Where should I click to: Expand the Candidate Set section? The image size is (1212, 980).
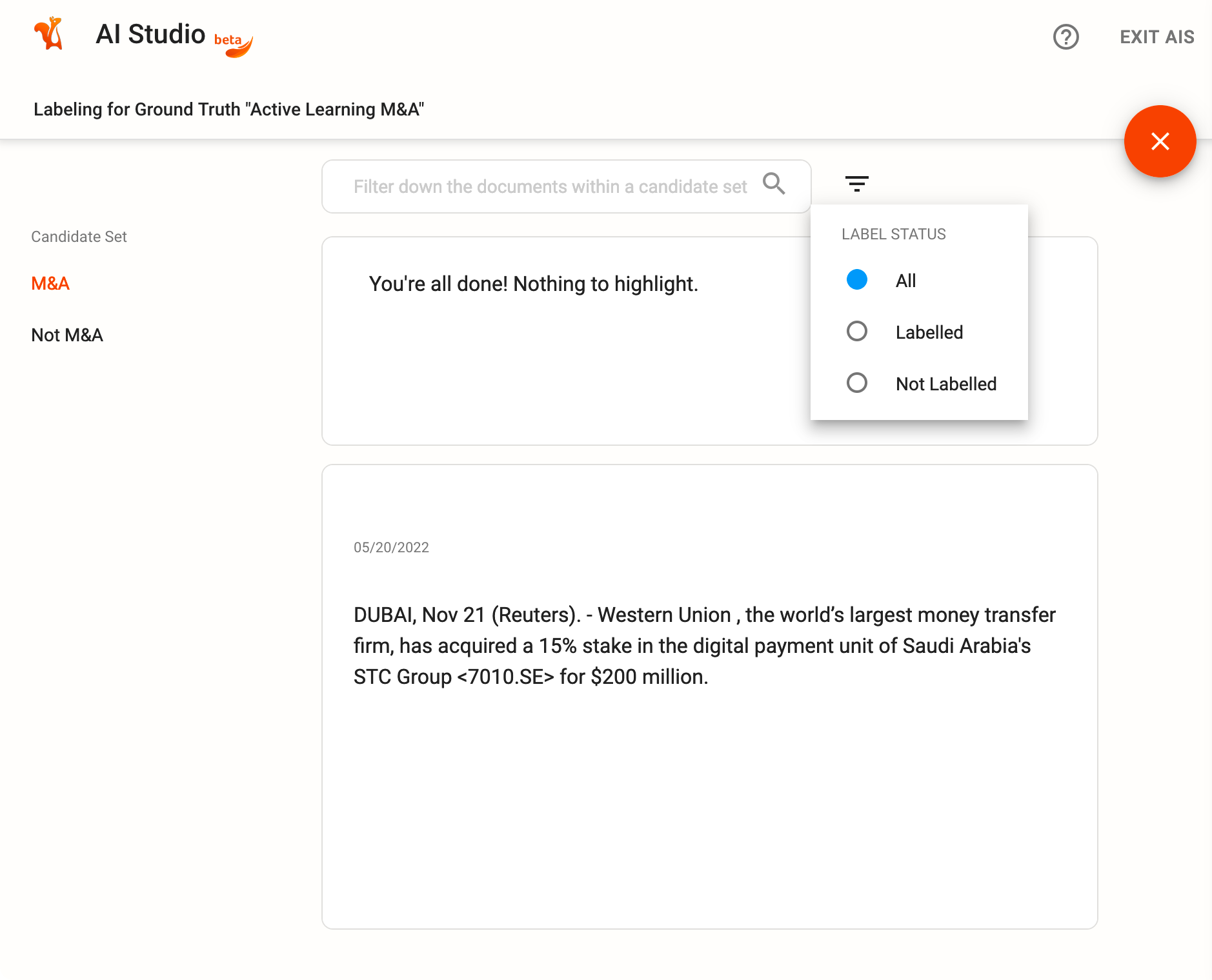point(79,237)
